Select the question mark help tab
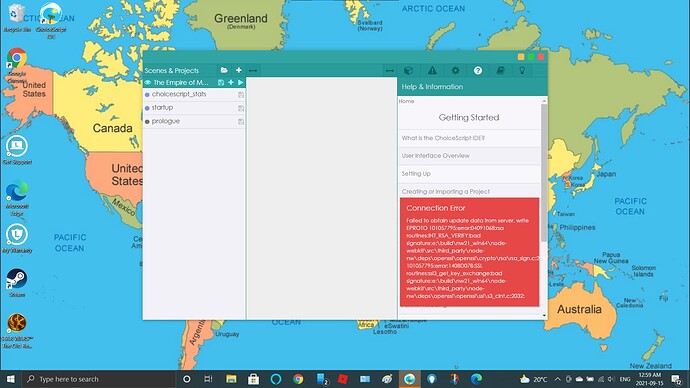This screenshot has height=388, width=690. coord(478,70)
